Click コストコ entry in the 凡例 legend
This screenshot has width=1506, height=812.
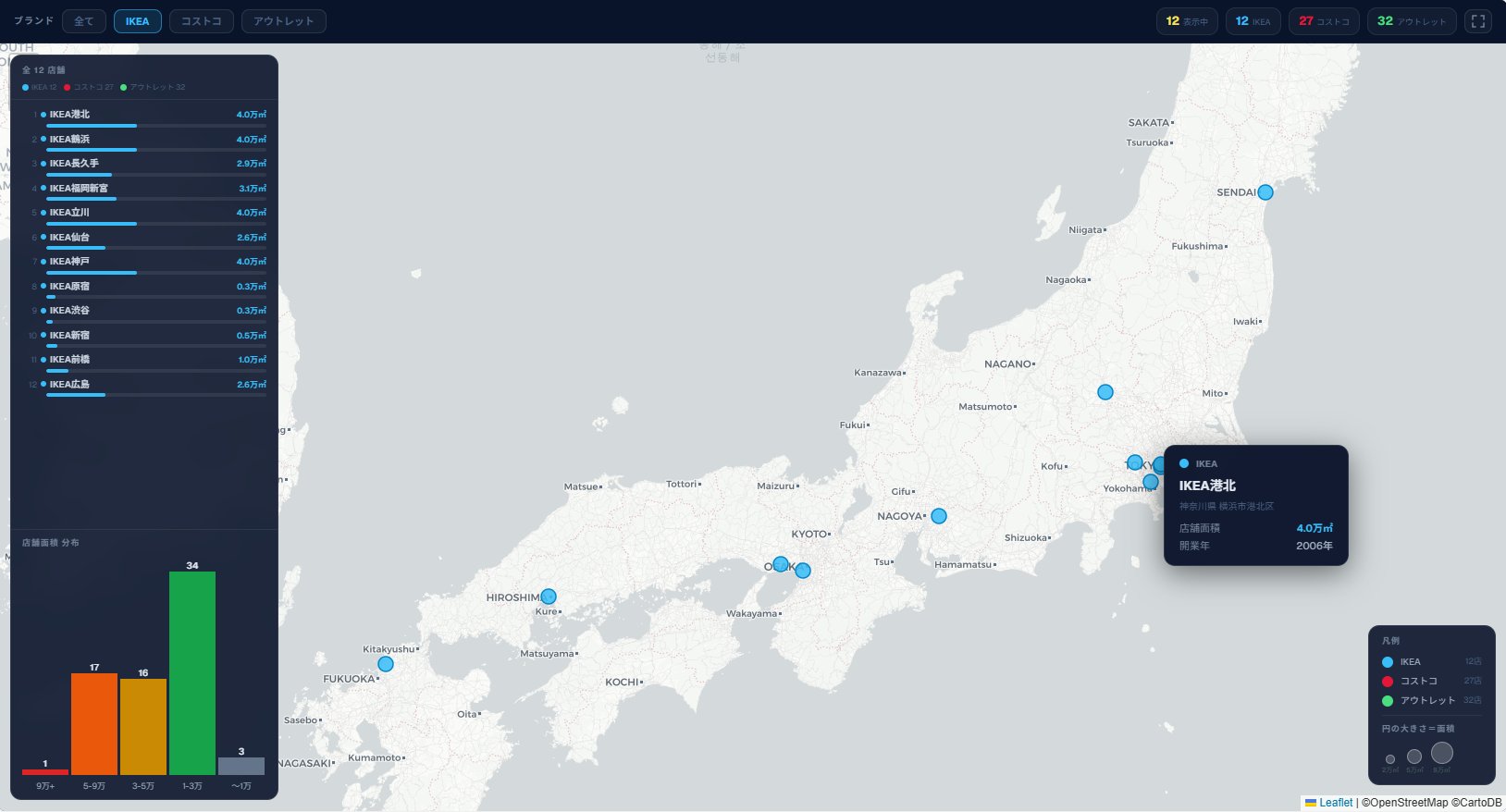click(x=1432, y=682)
